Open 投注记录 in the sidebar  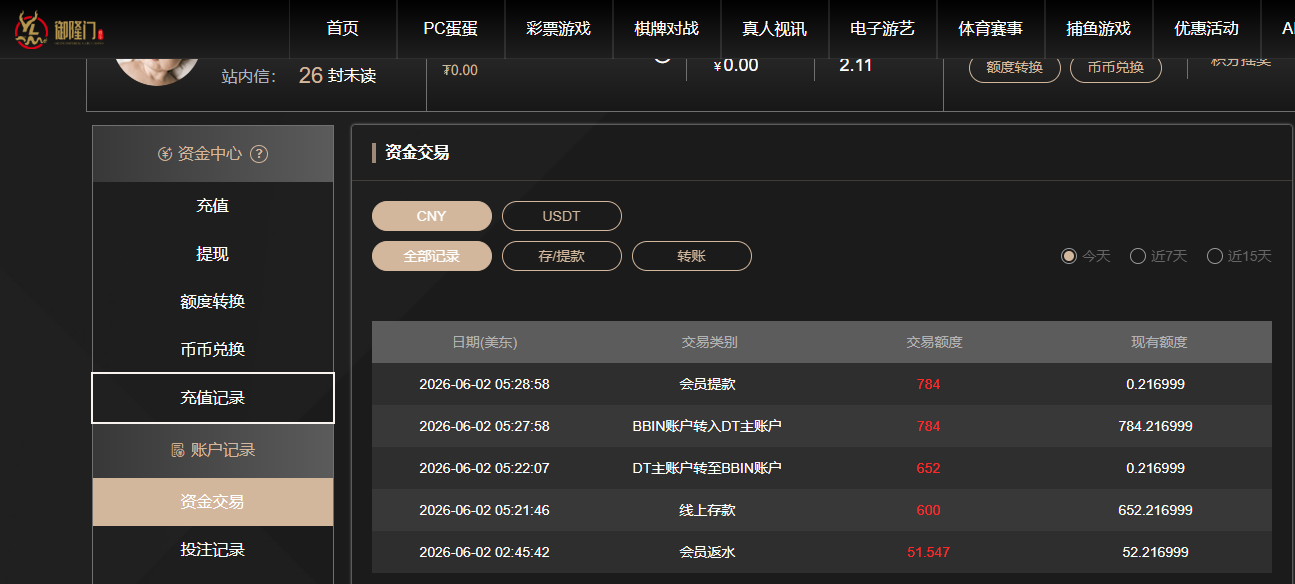click(x=213, y=550)
